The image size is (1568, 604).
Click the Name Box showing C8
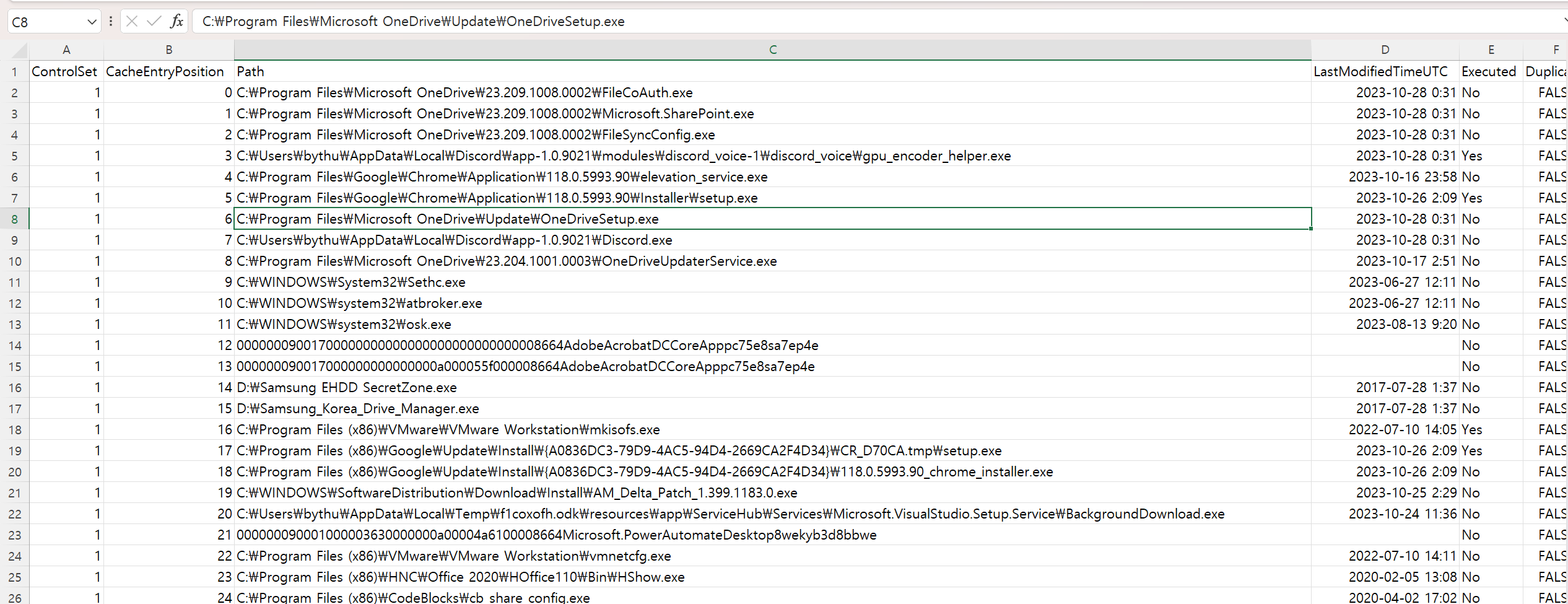click(46, 22)
